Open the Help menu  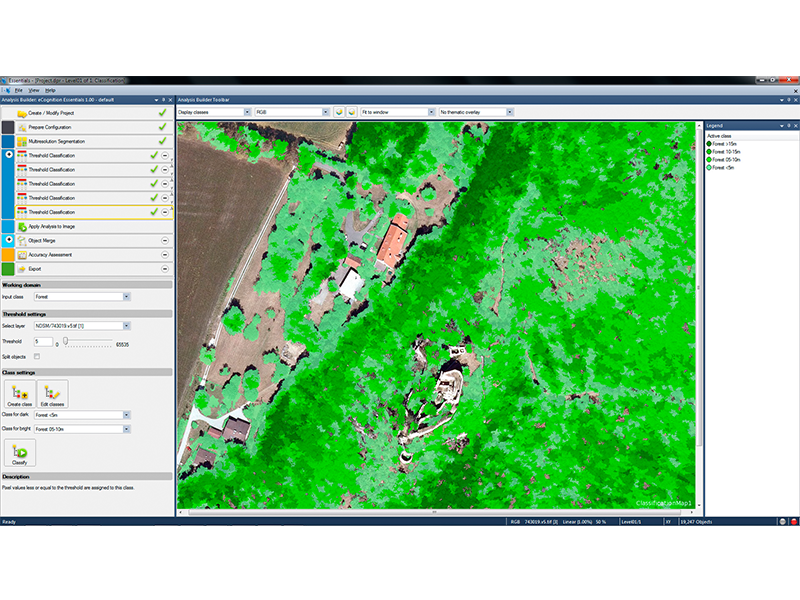coord(50,90)
